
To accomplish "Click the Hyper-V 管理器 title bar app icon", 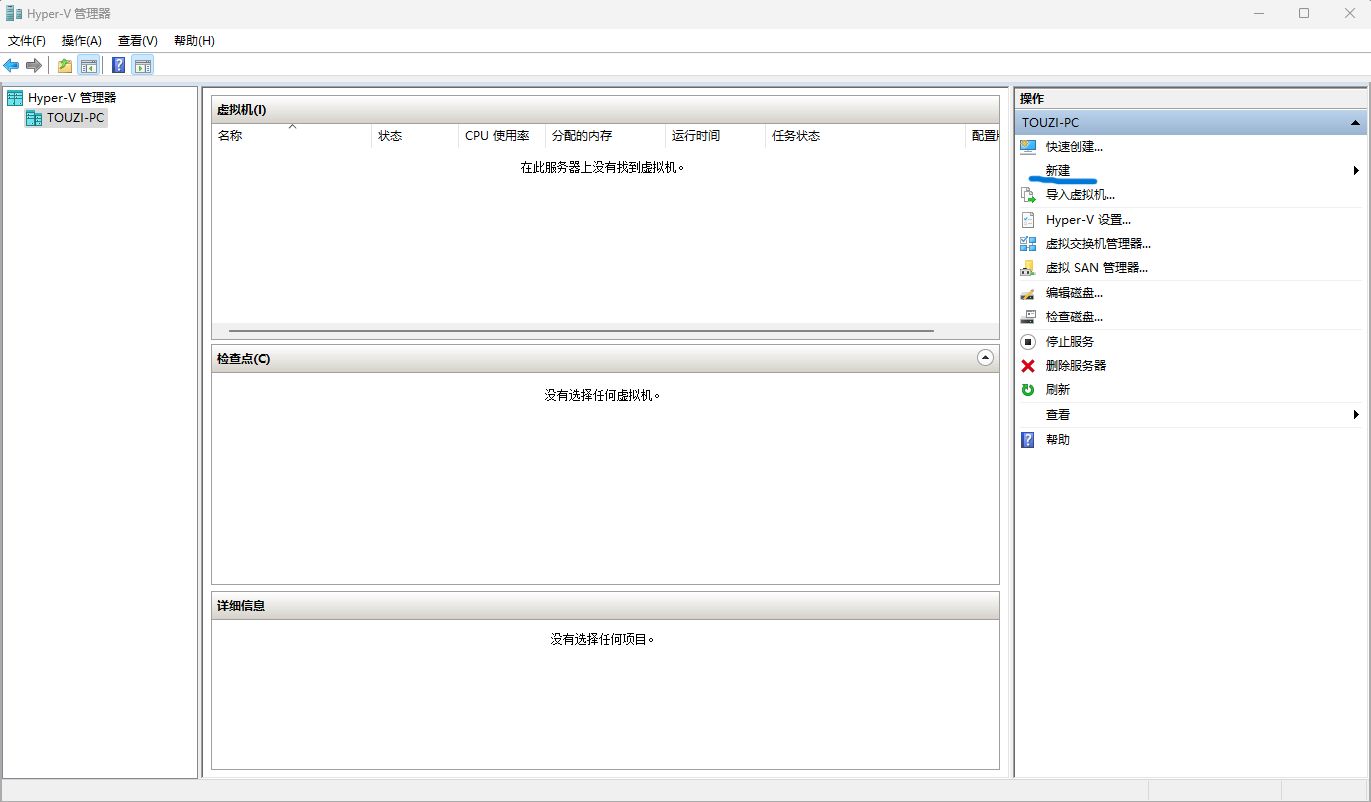I will 14,13.
